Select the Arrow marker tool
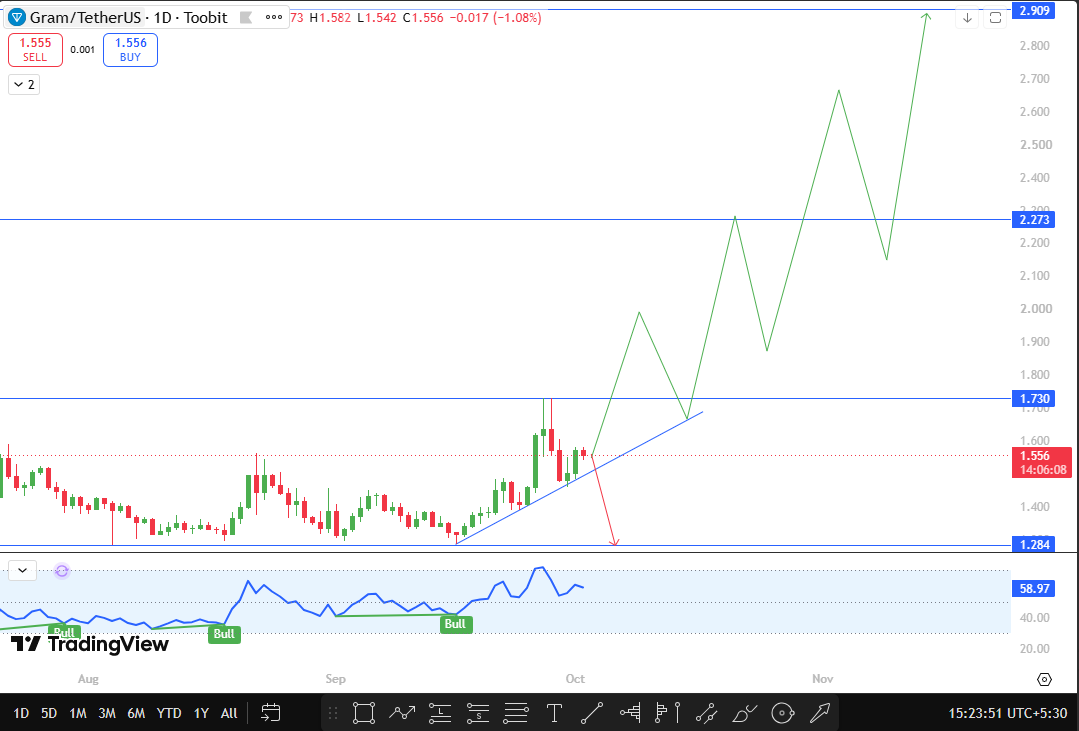The width and height of the screenshot is (1079, 731). point(820,713)
